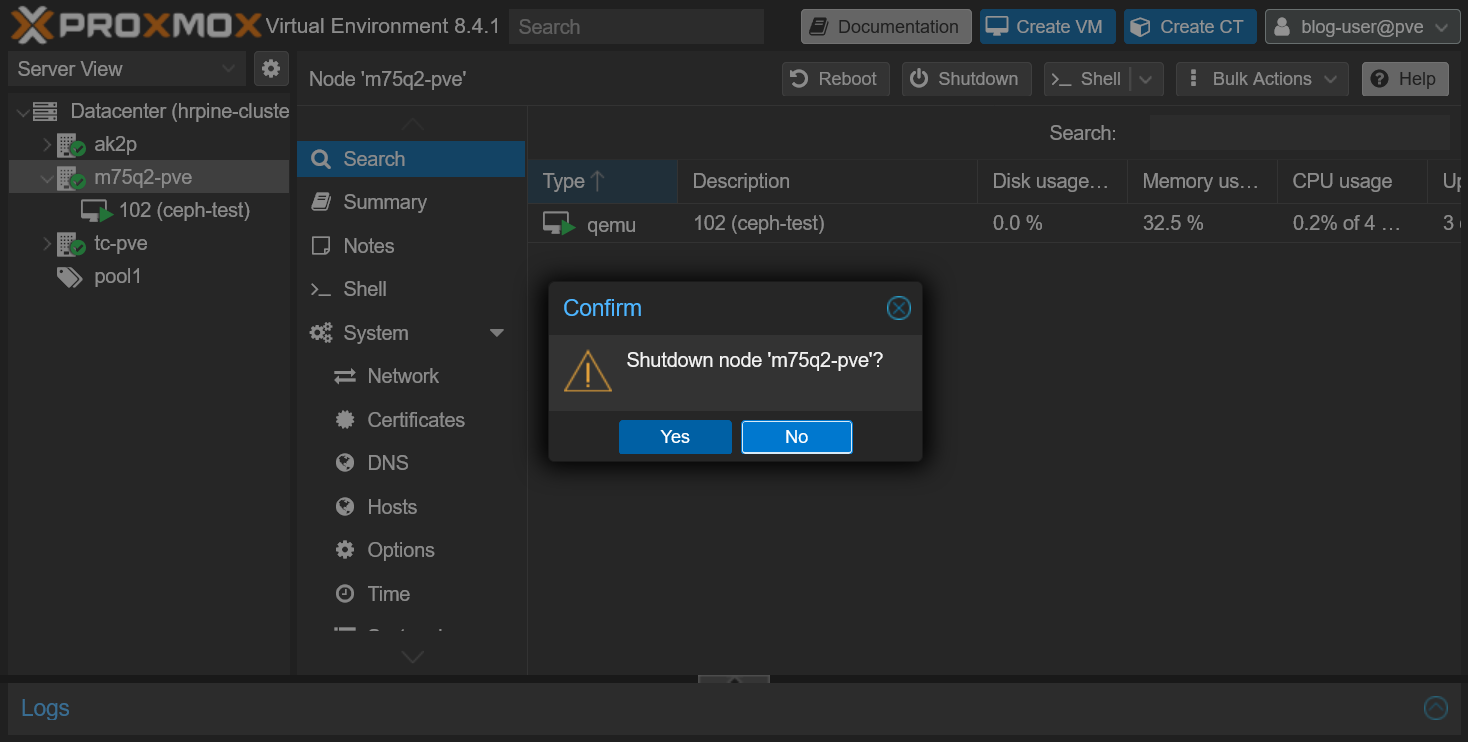Expand the ak2p node

click(46, 145)
